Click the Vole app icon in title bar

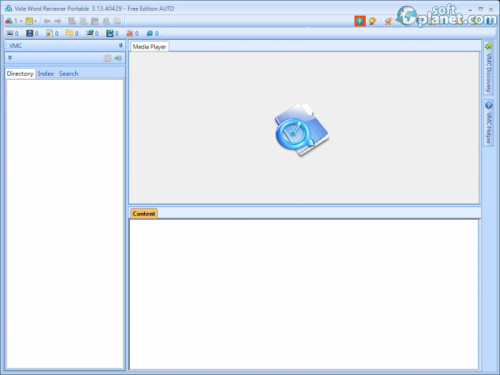click(9, 9)
